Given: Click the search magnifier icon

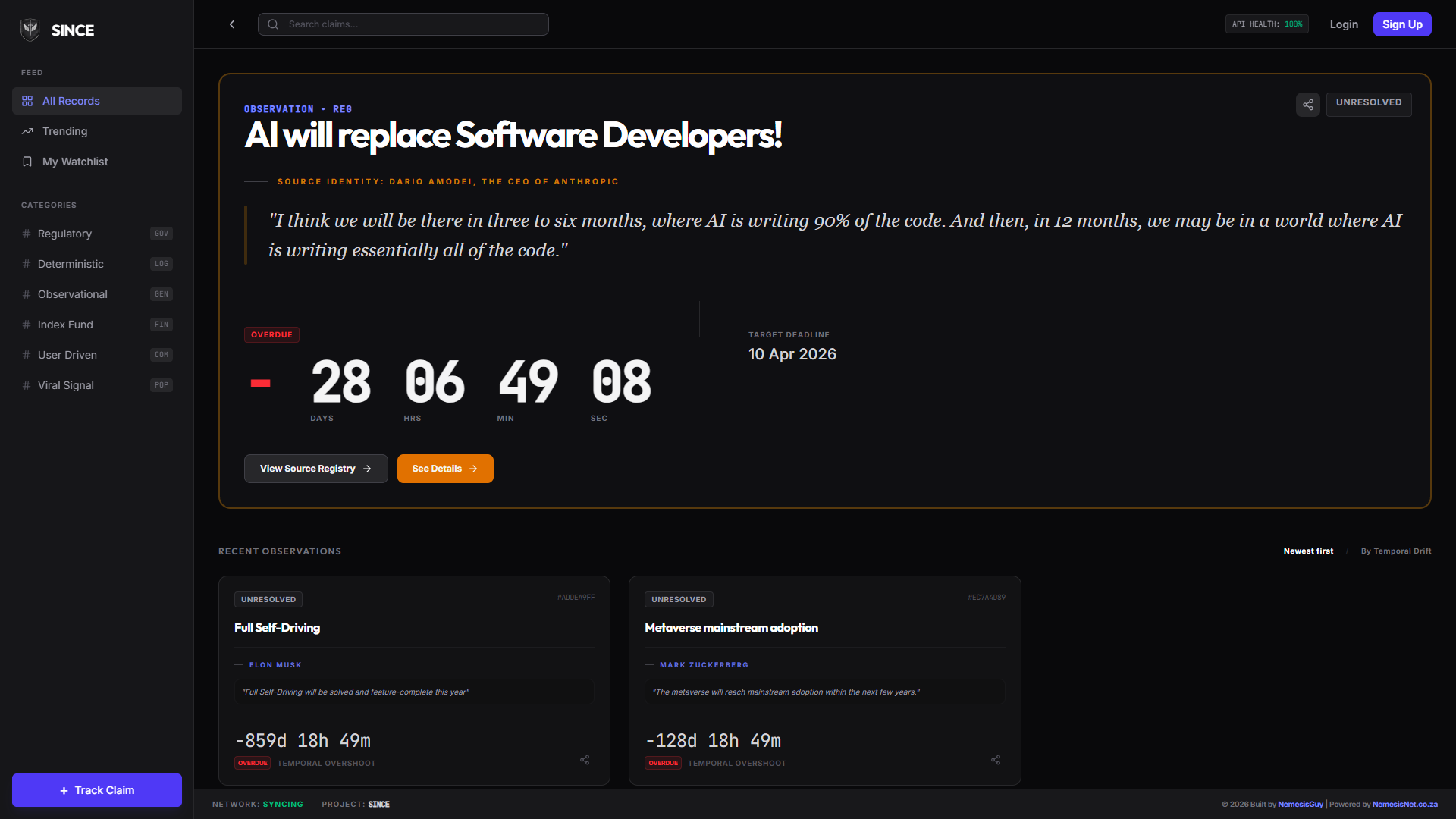Looking at the screenshot, I should [273, 24].
